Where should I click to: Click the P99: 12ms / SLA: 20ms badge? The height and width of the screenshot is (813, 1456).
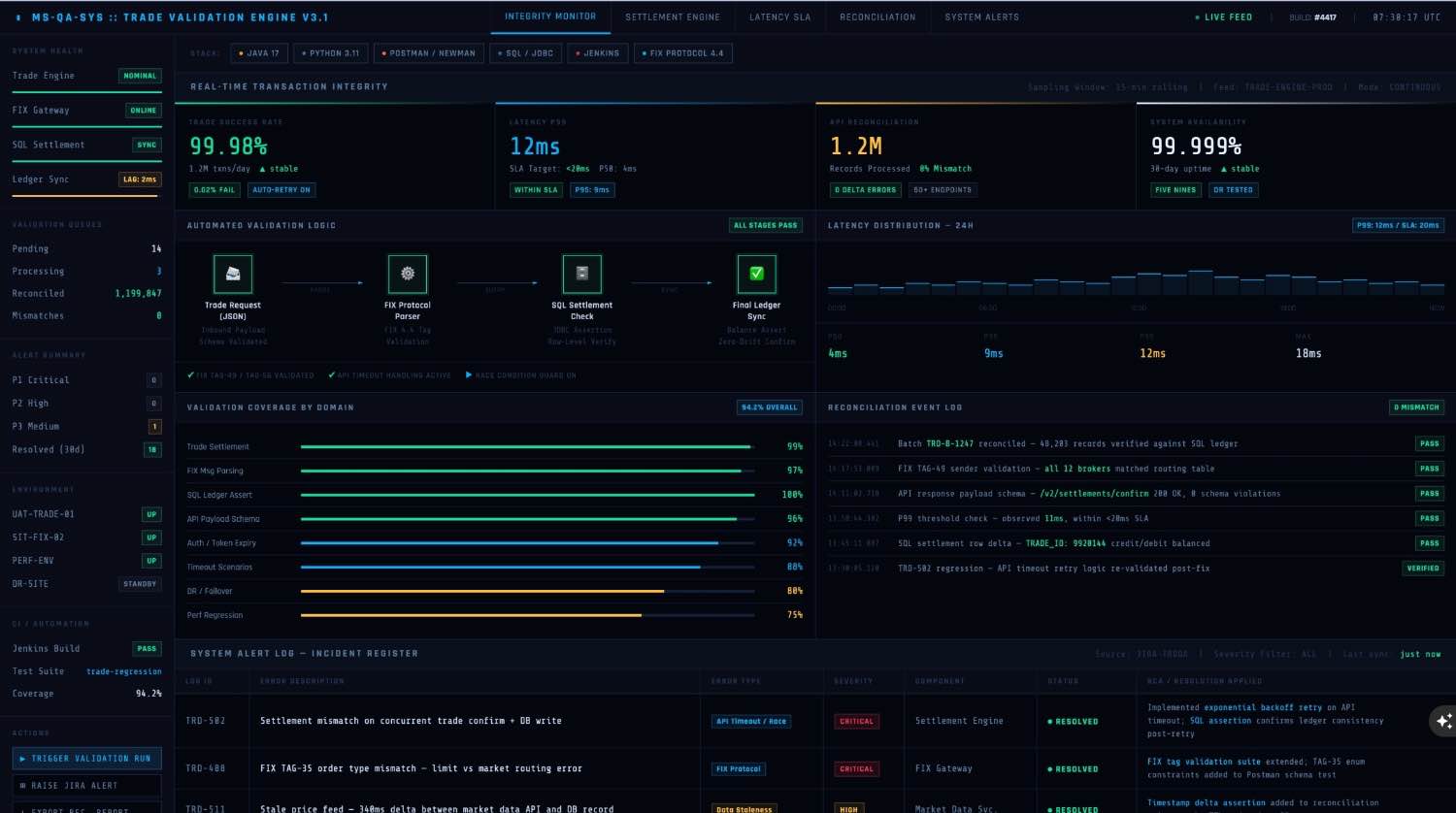(x=1398, y=225)
